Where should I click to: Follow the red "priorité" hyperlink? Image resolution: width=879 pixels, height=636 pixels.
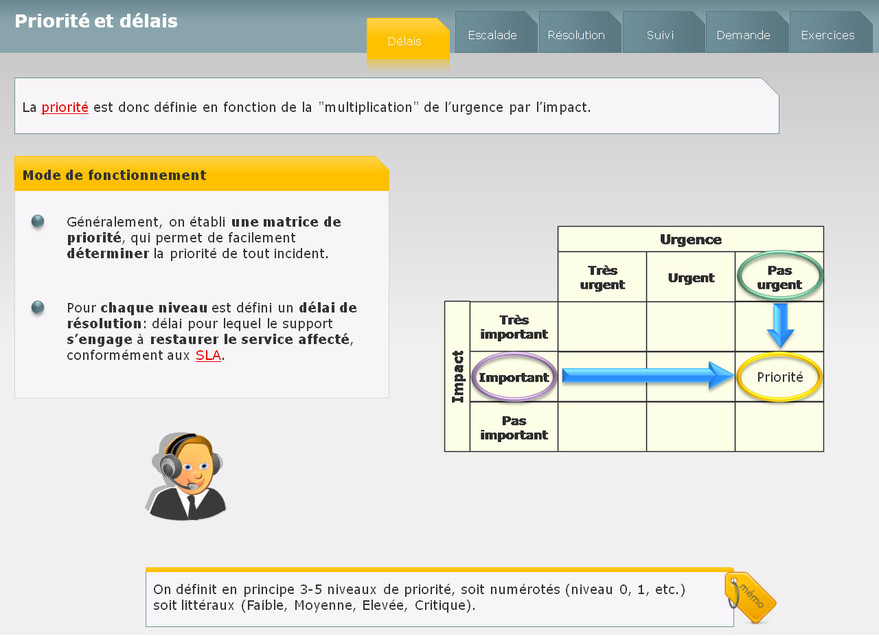click(65, 107)
